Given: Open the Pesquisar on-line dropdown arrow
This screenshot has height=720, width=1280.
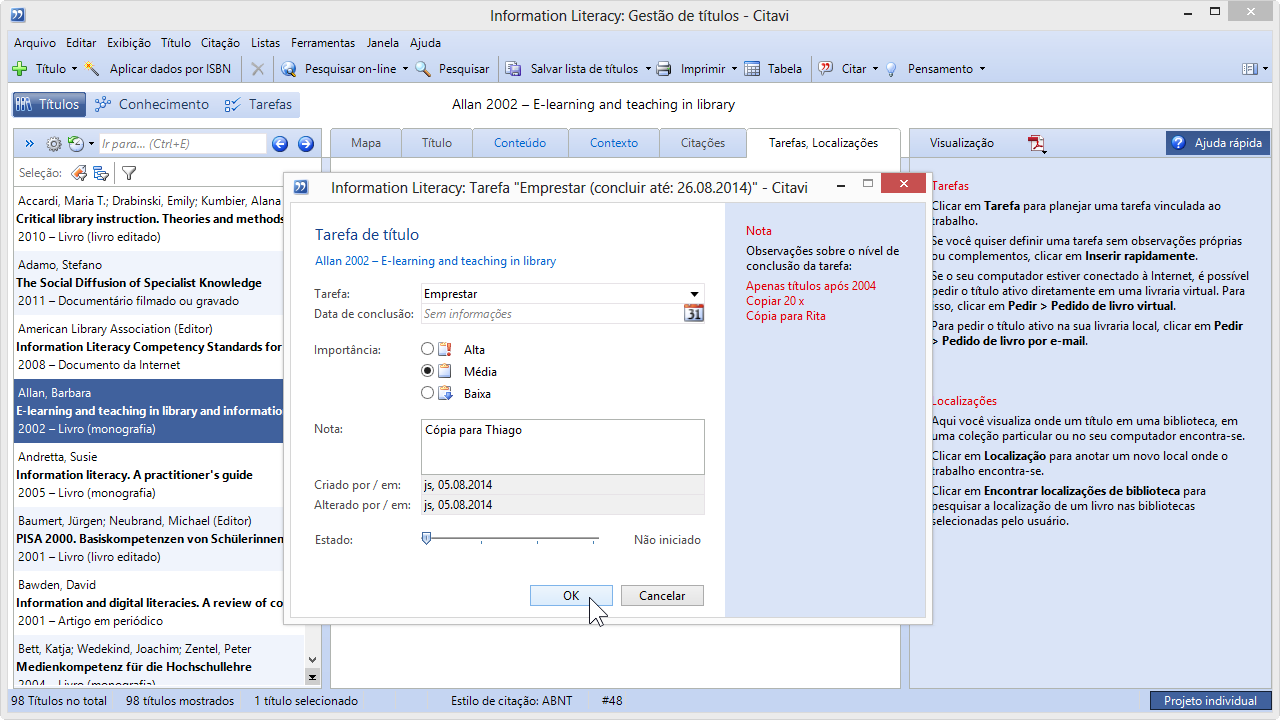Looking at the screenshot, I should pyautogui.click(x=405, y=69).
